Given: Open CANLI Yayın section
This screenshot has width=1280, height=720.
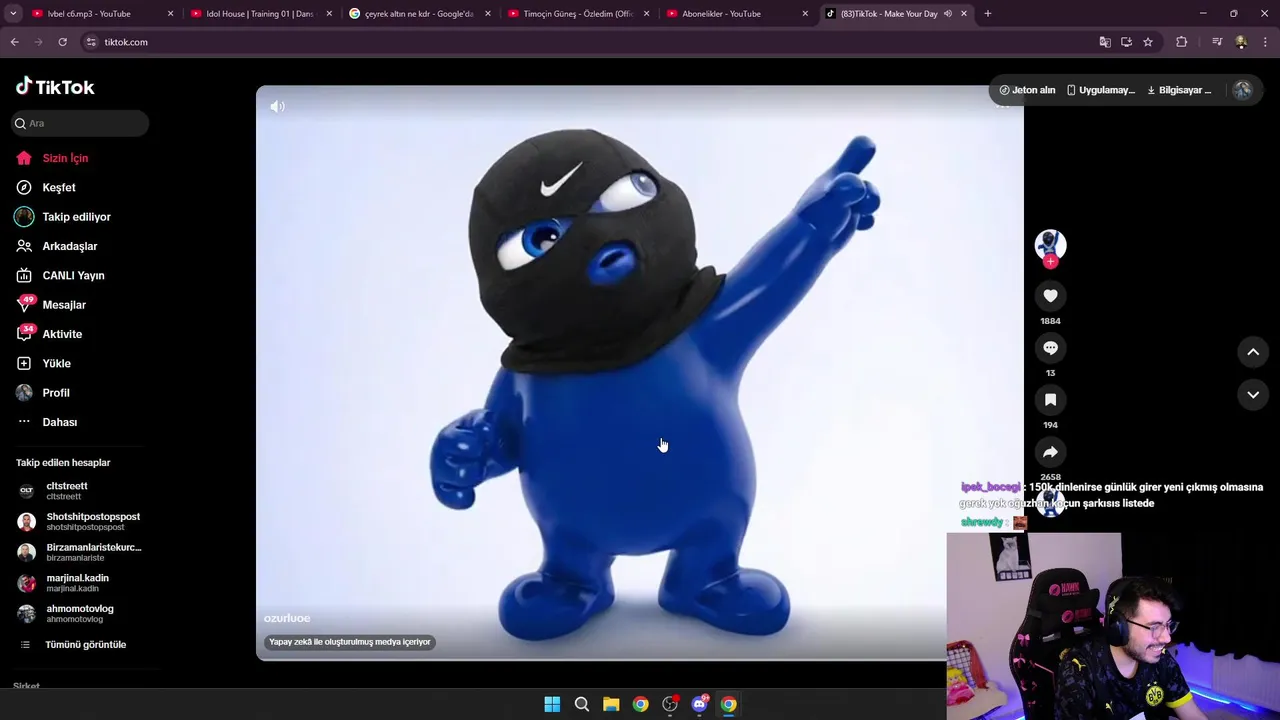Looking at the screenshot, I should 73,275.
